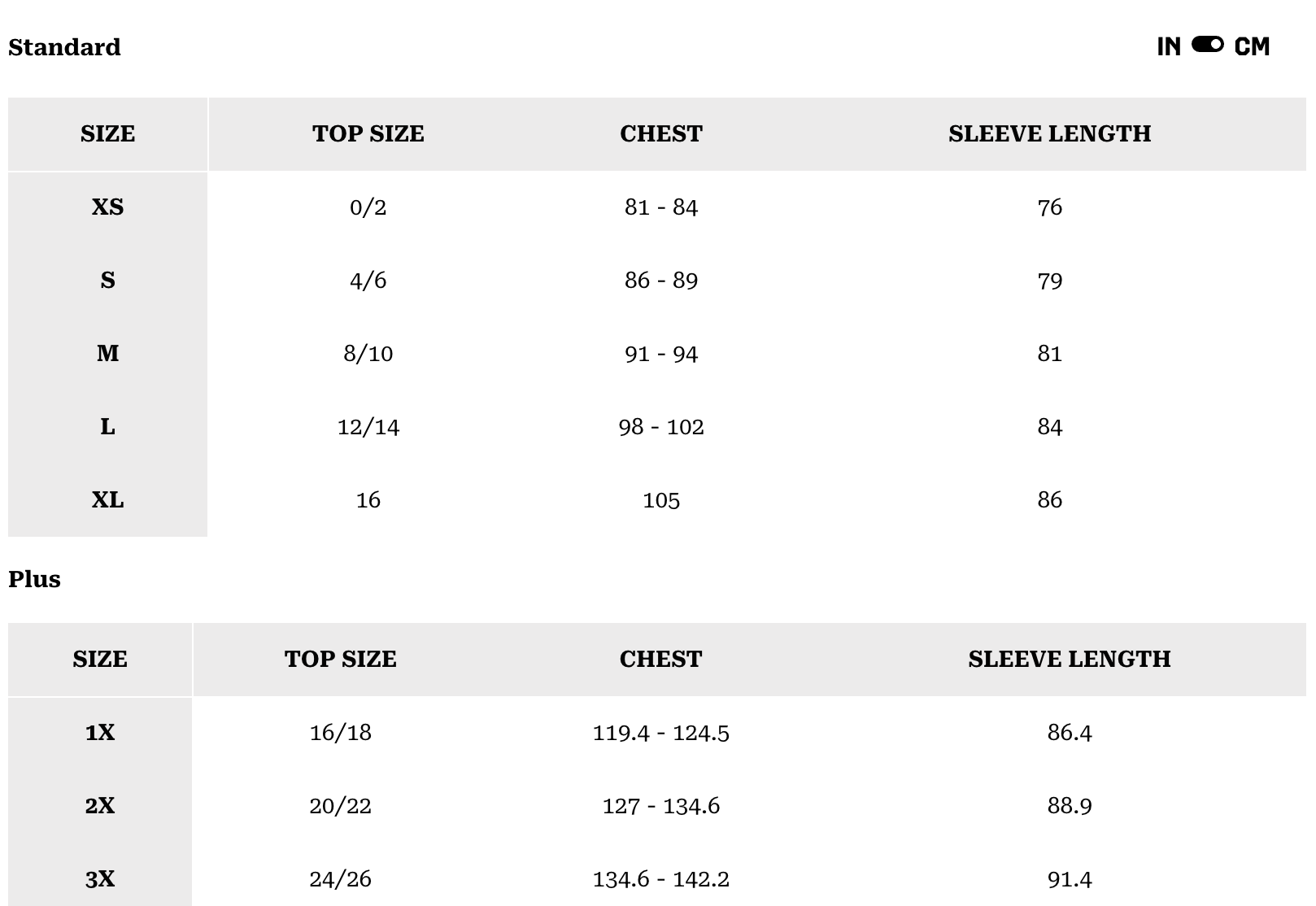Viewport: 1316px width, 906px height.
Task: Select the XS size row label
Action: click(x=107, y=207)
